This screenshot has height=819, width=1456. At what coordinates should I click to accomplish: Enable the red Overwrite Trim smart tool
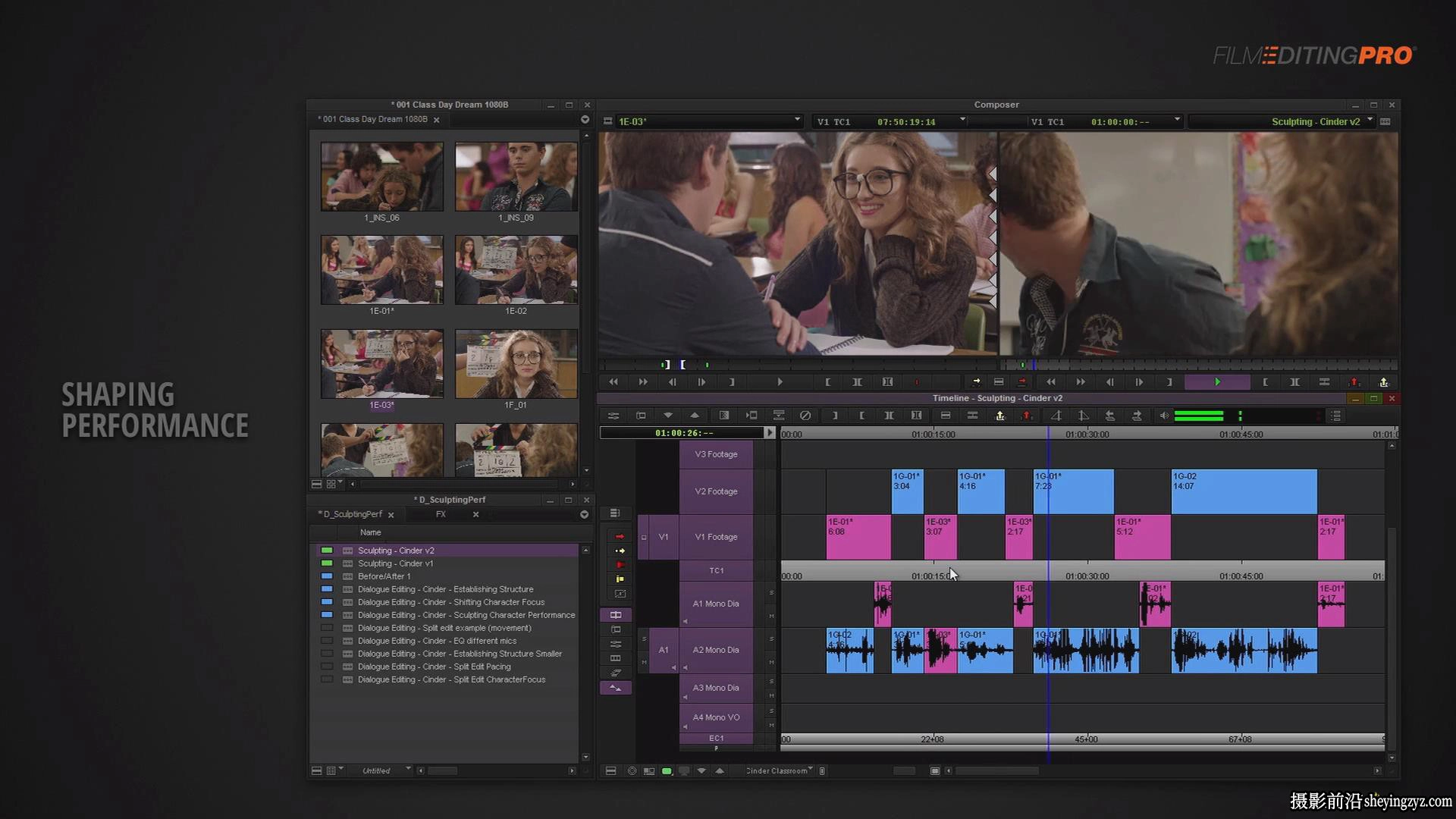click(x=620, y=565)
